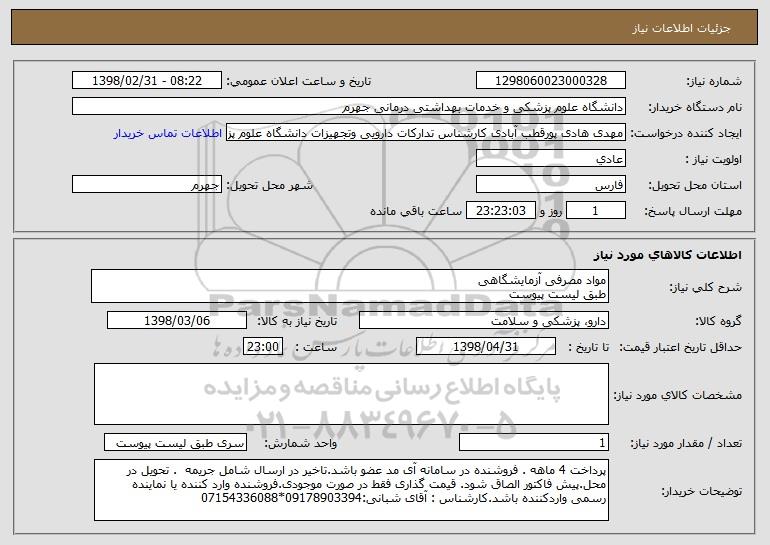Click the buyer notes text box

[x=351, y=490]
